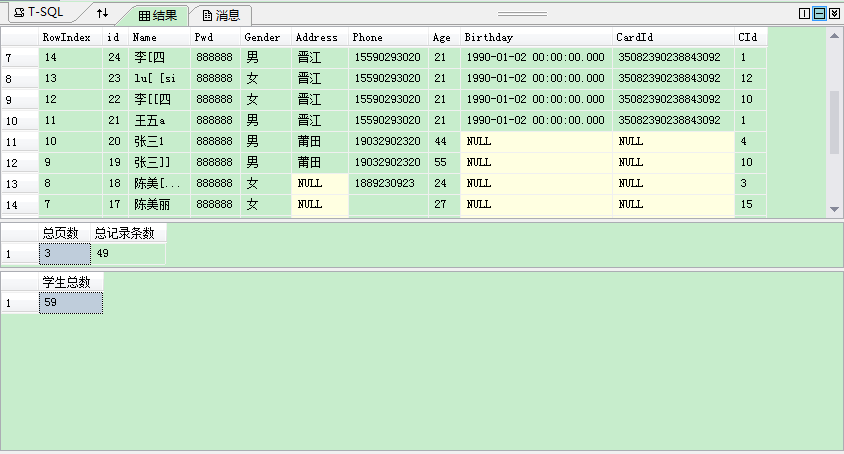Select the 总记录条数 value cell 49
844x454 pixels.
coord(128,254)
